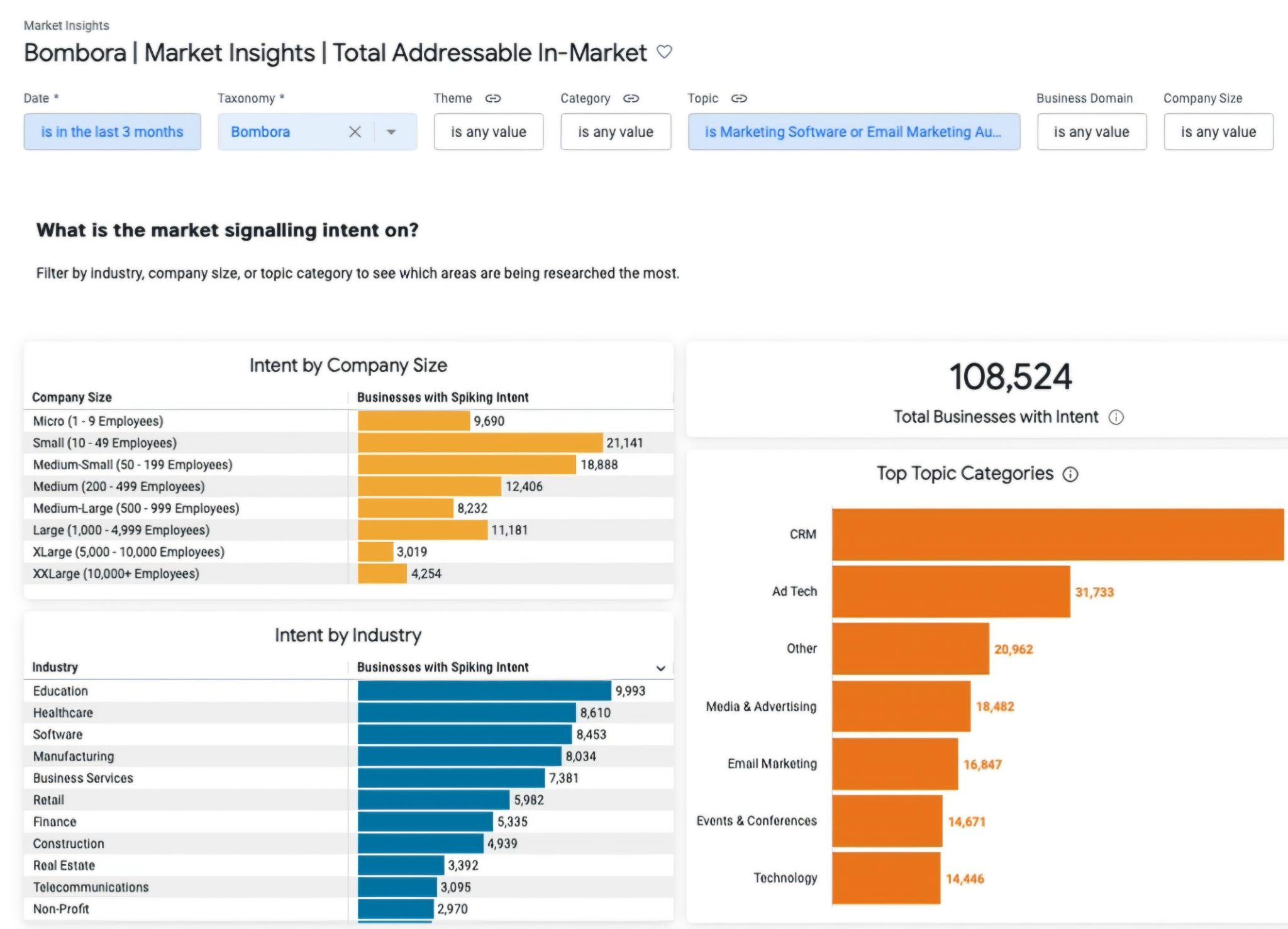1288x929 pixels.
Task: Click the link icon next to Category
Action: click(x=631, y=98)
